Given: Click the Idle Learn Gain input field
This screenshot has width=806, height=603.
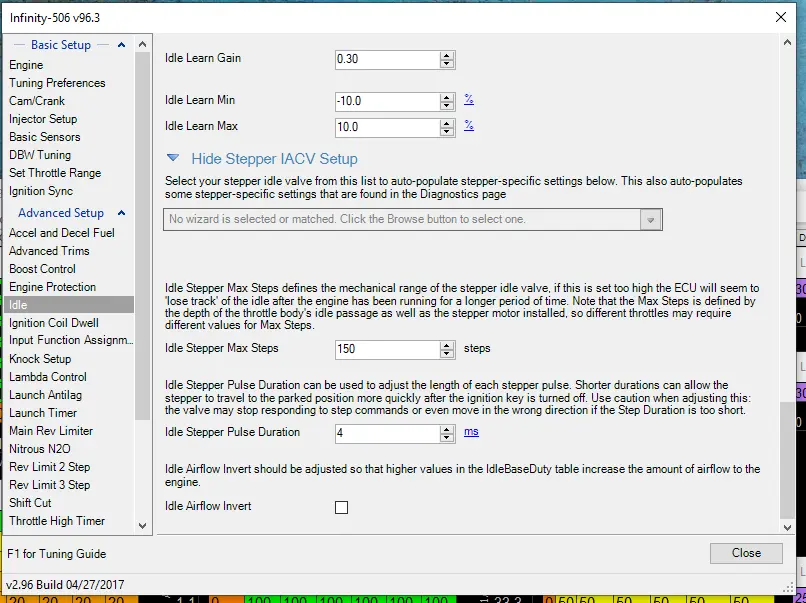Looking at the screenshot, I should (x=388, y=60).
